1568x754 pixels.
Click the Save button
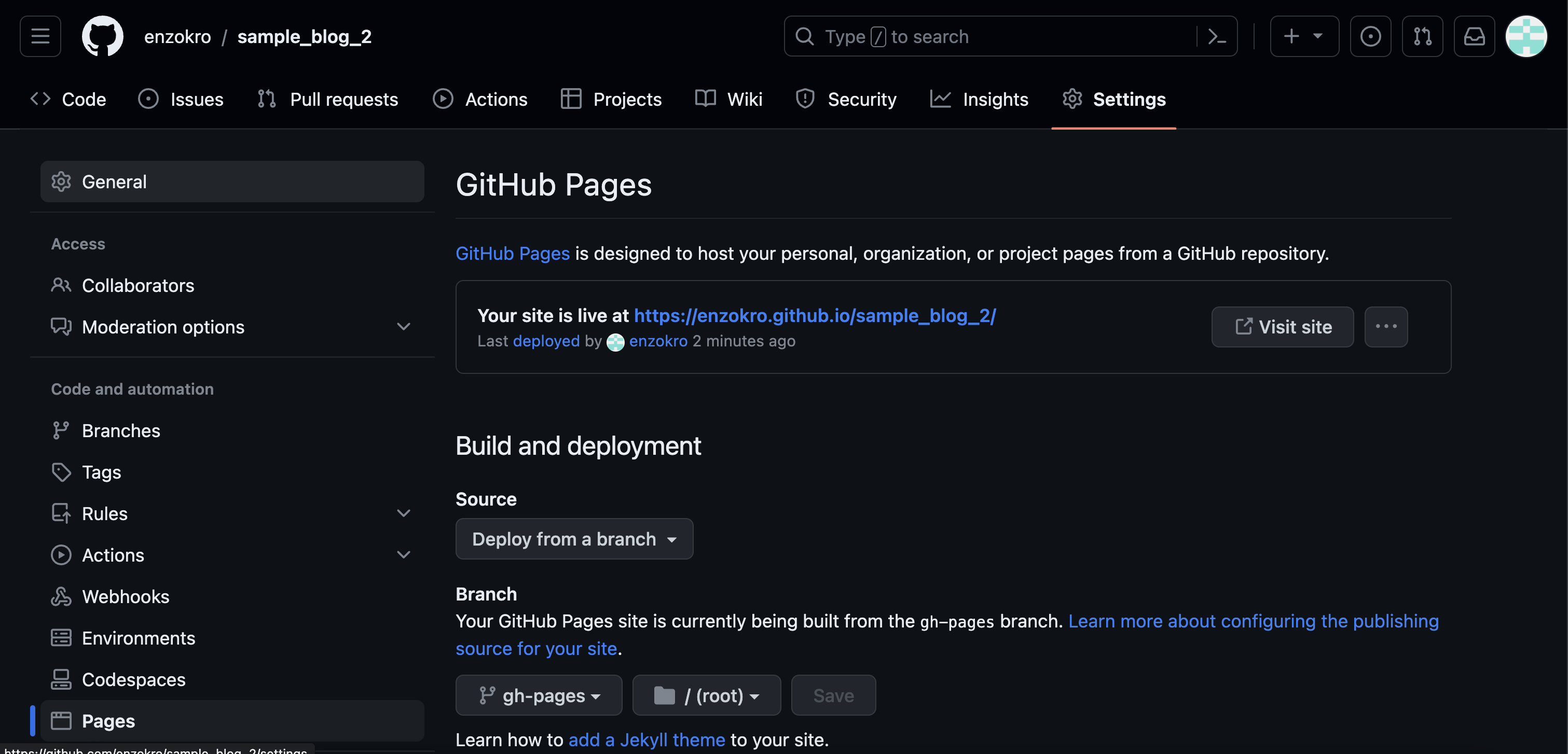point(833,695)
